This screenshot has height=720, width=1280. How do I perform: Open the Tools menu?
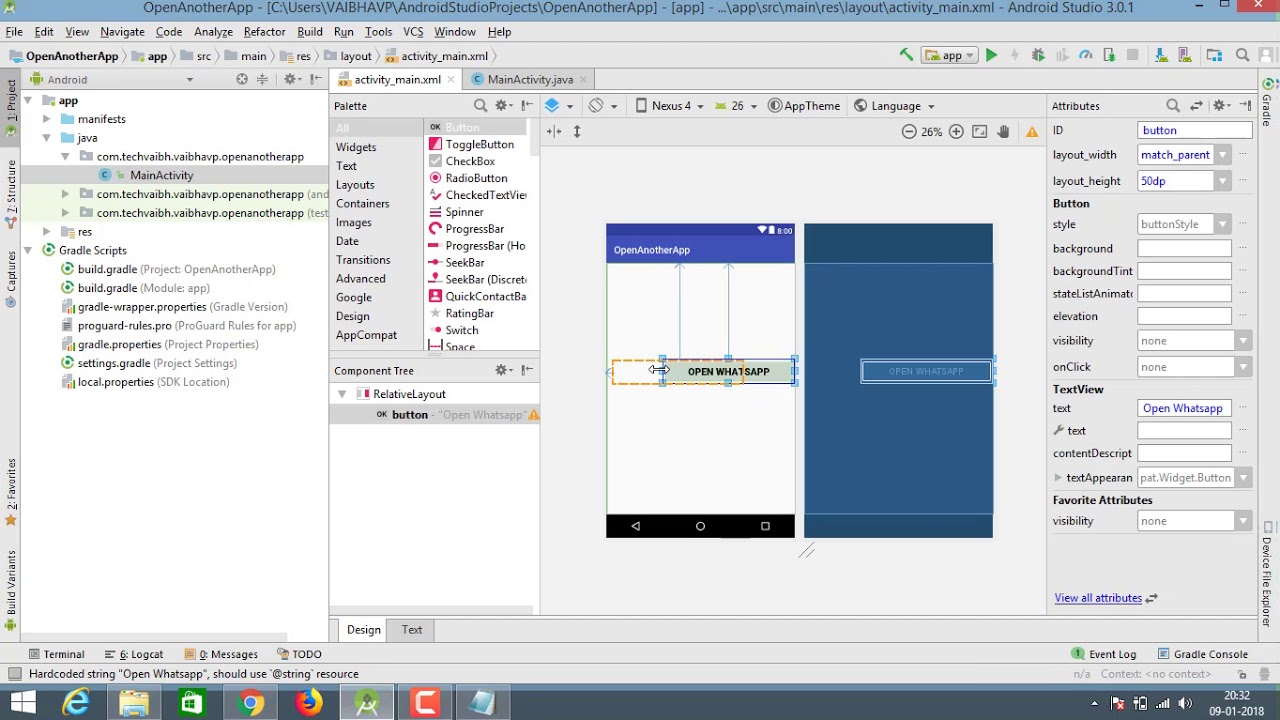378,31
